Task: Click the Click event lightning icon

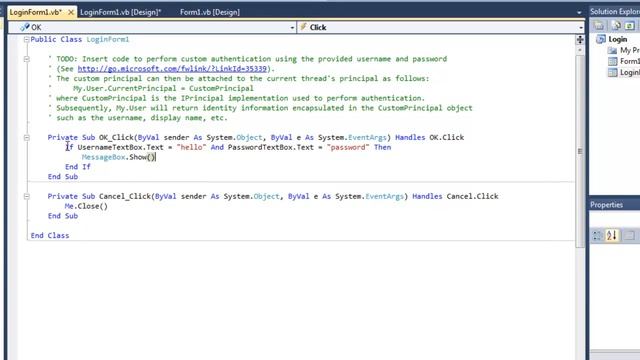Action: point(303,27)
